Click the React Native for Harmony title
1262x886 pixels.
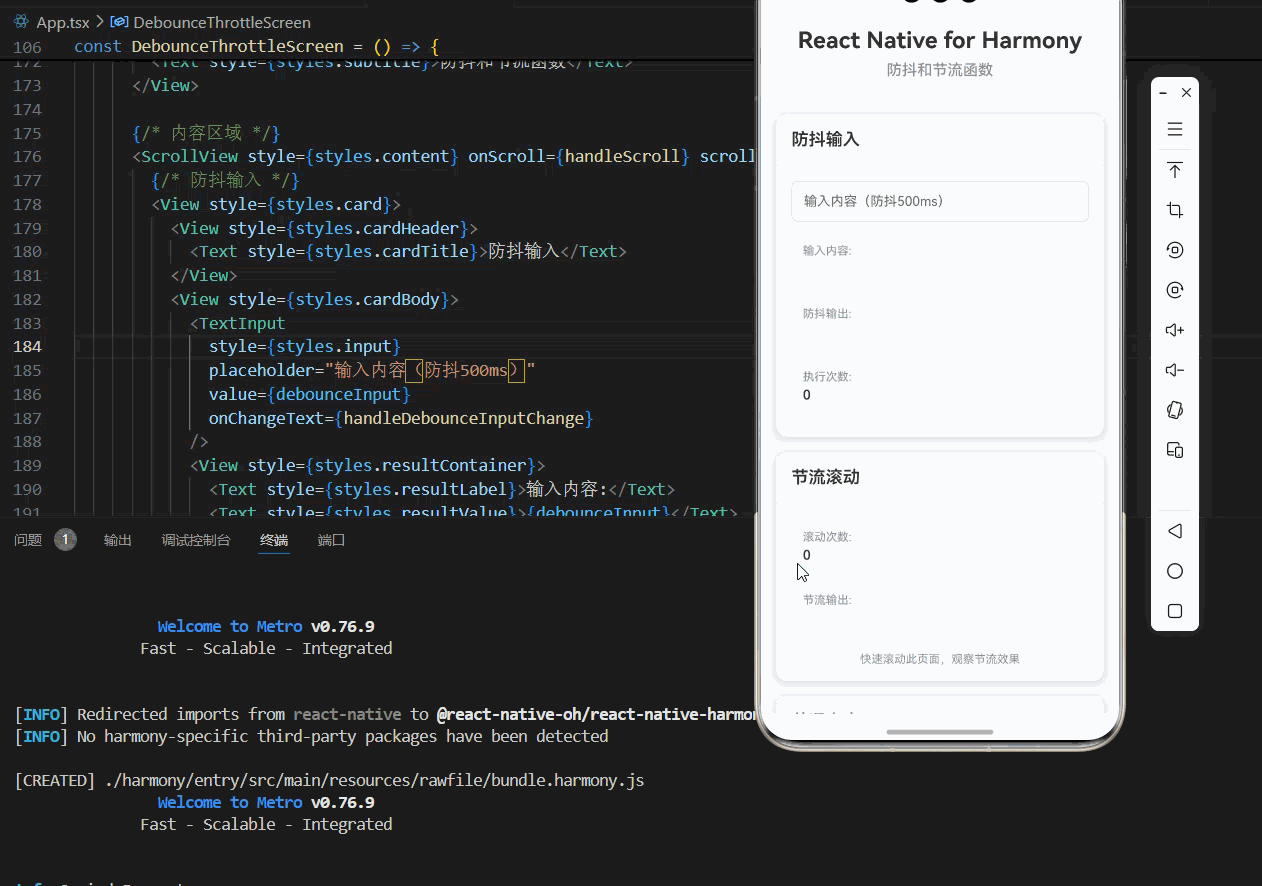(x=940, y=41)
